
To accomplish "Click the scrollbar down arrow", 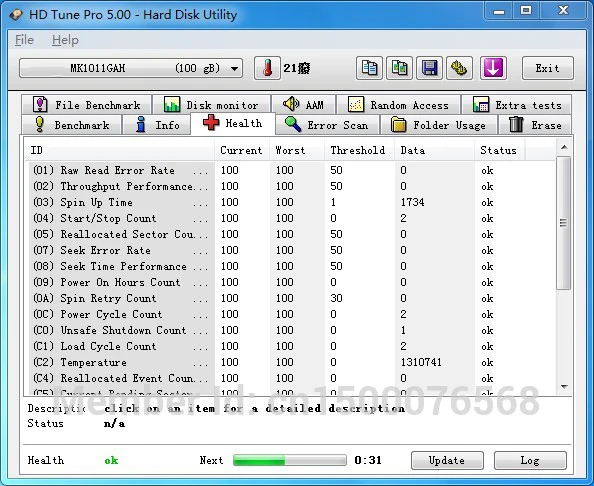I will 564,387.
